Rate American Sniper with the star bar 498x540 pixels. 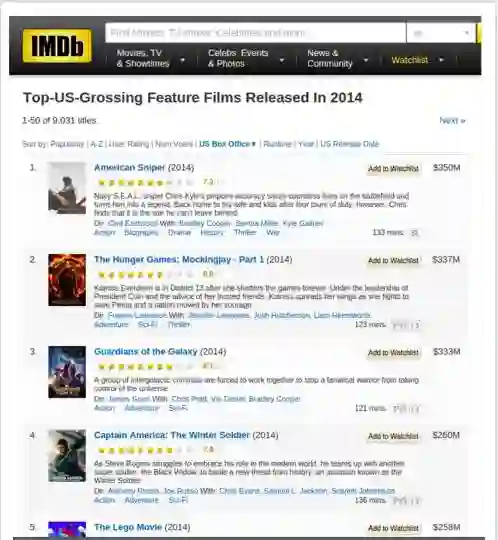click(x=145, y=183)
